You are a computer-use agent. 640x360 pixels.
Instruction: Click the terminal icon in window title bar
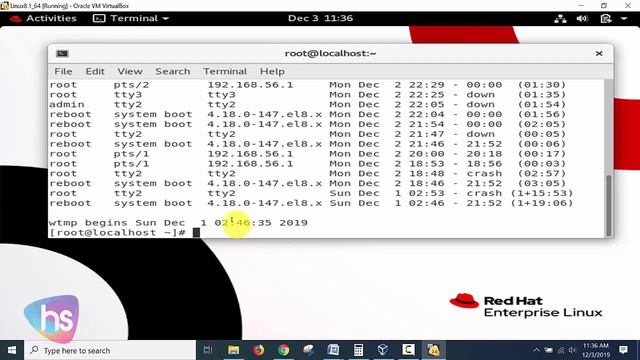[62, 53]
